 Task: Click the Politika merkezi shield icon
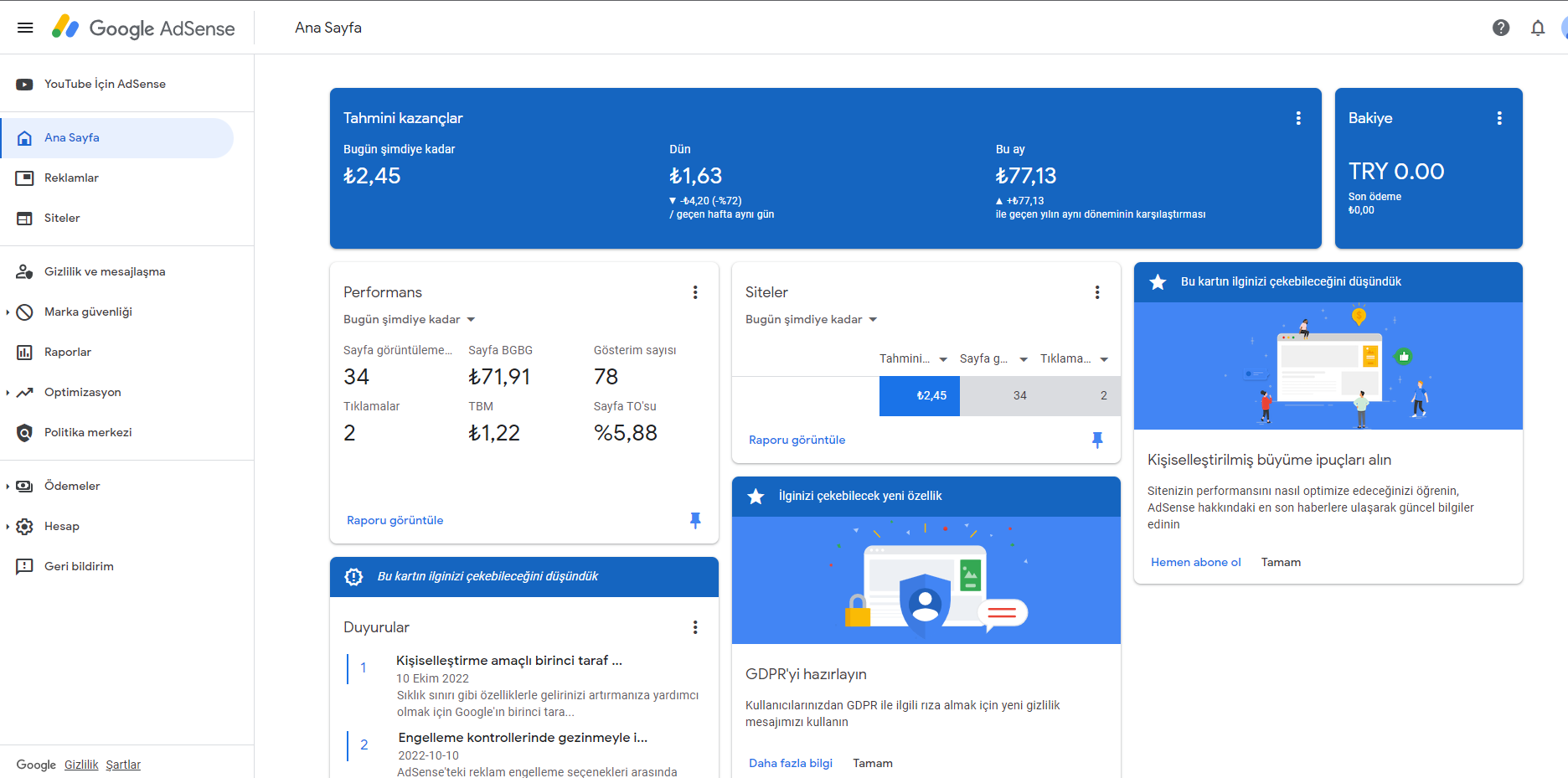24,433
